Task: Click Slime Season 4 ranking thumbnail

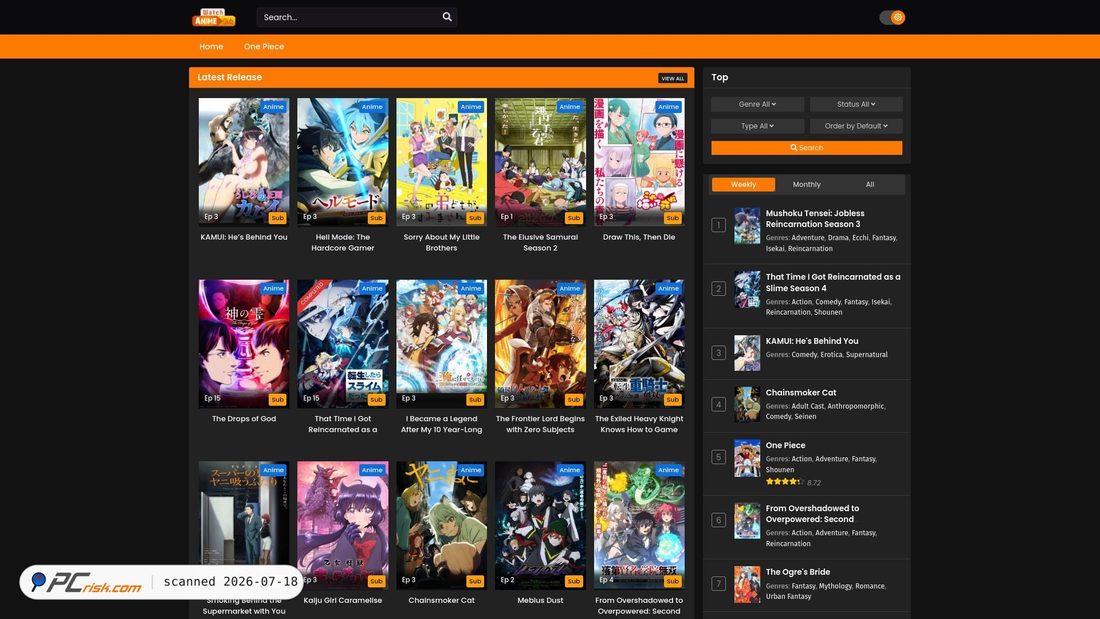Action: [x=747, y=290]
